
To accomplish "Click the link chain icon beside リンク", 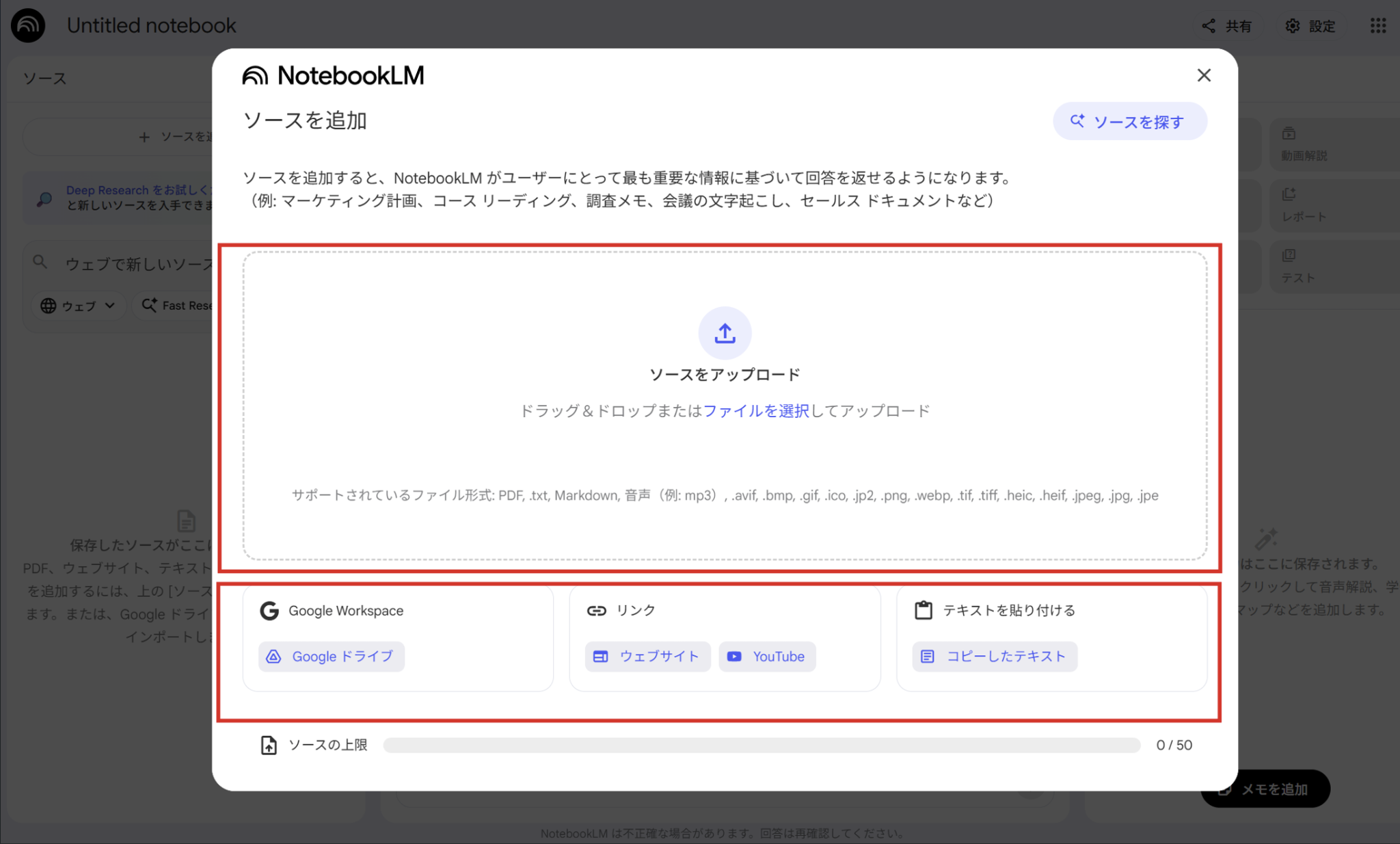I will coord(596,610).
